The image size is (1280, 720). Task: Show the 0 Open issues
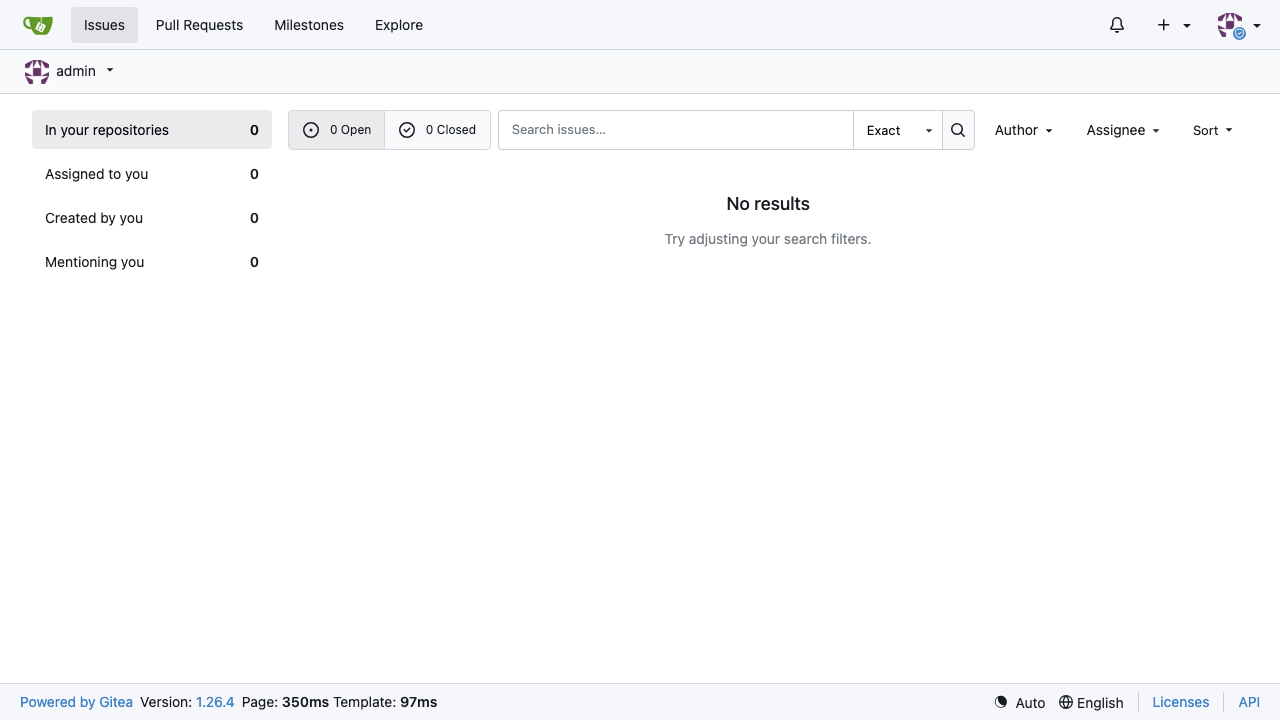pyautogui.click(x=337, y=130)
